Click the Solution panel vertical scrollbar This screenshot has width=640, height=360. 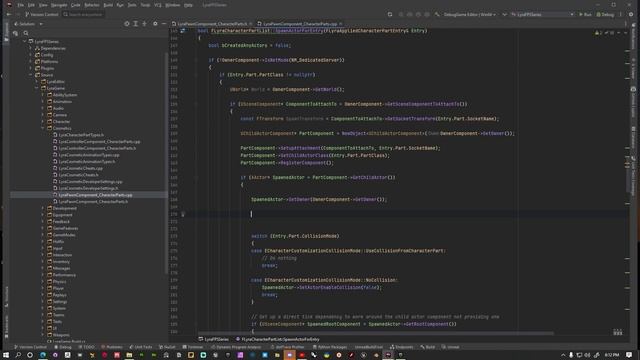coord(167,163)
